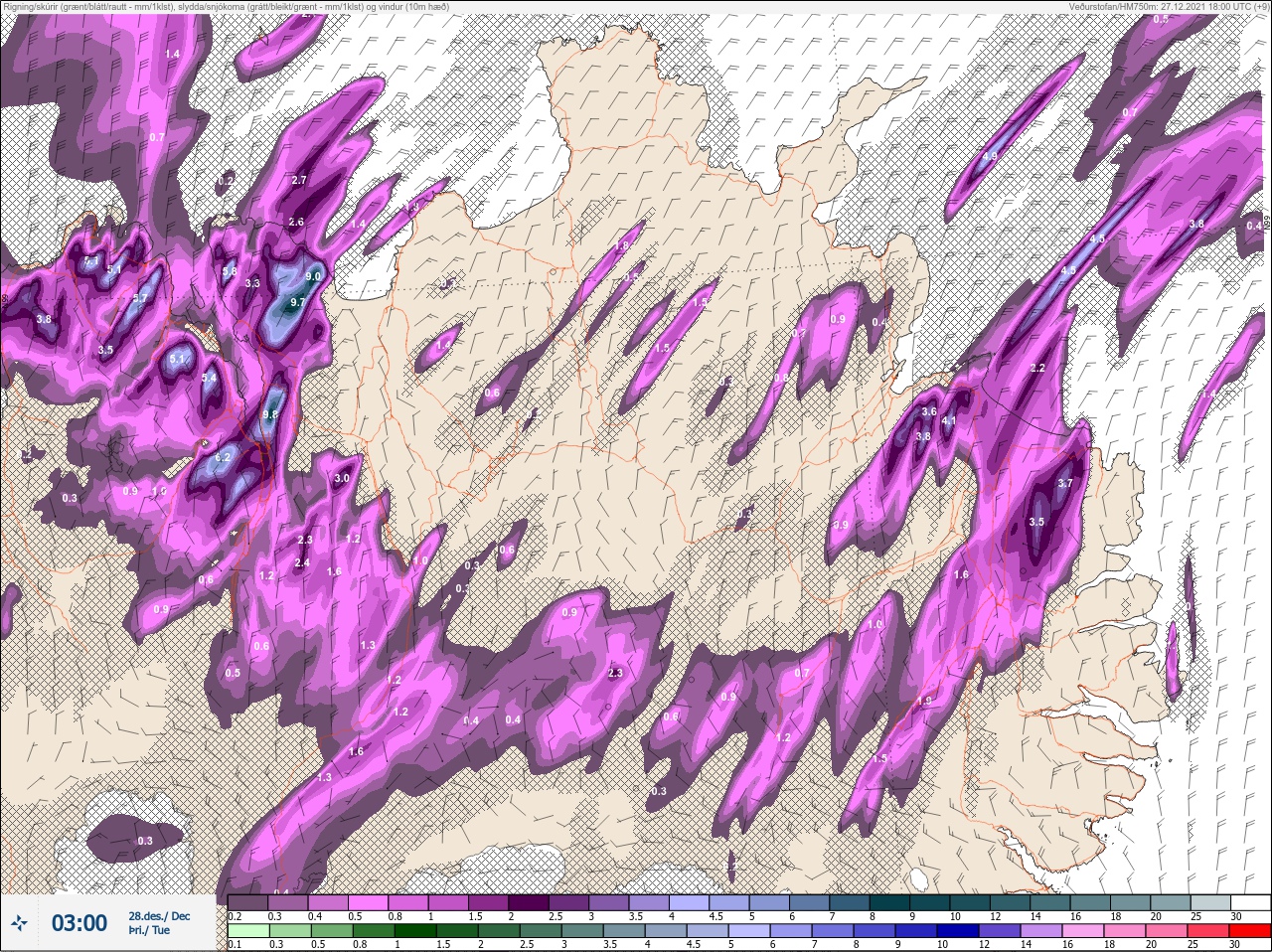1272x952 pixels.
Task: Click the 3.0 precipitation value on the map
Action: (x=342, y=479)
